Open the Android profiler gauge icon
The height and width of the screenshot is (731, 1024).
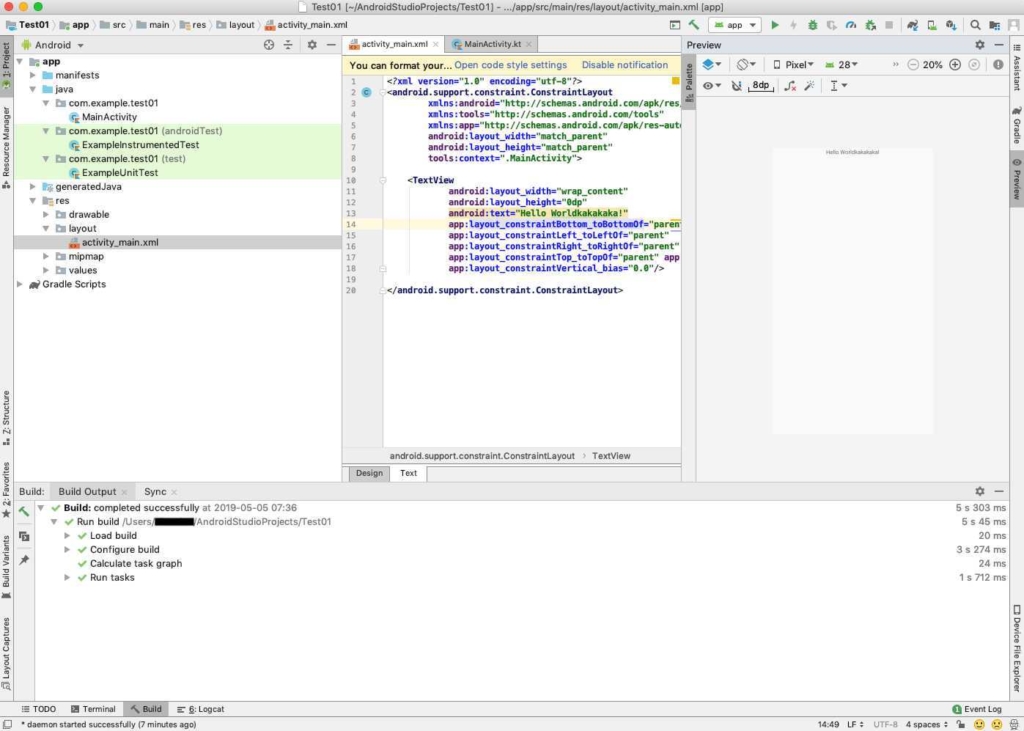pos(850,25)
